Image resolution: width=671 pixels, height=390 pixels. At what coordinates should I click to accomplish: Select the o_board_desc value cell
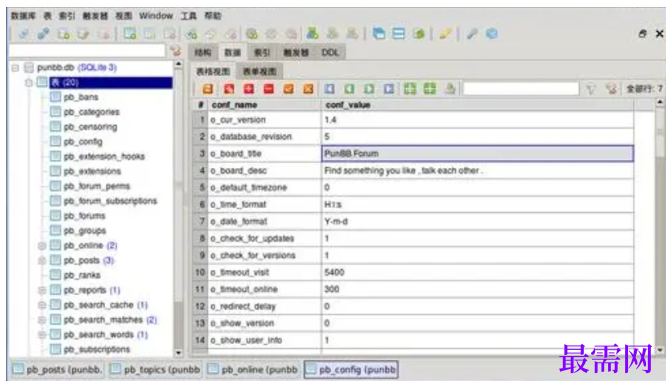click(477, 170)
